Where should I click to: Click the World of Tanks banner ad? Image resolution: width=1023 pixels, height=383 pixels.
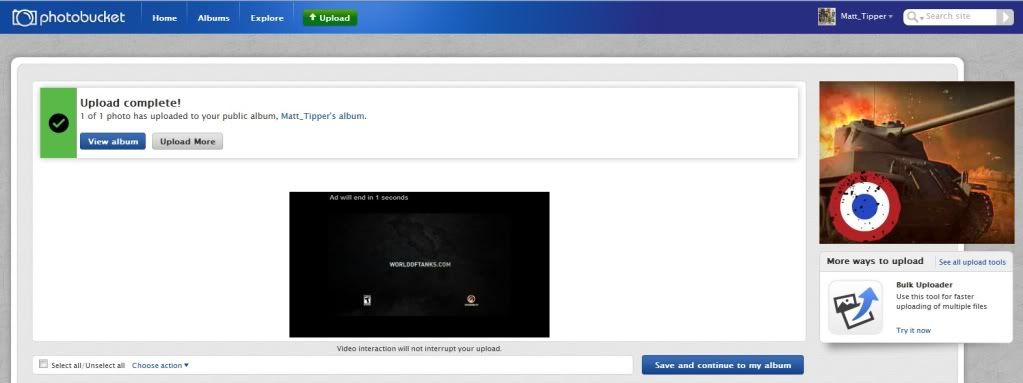pyautogui.click(x=916, y=162)
